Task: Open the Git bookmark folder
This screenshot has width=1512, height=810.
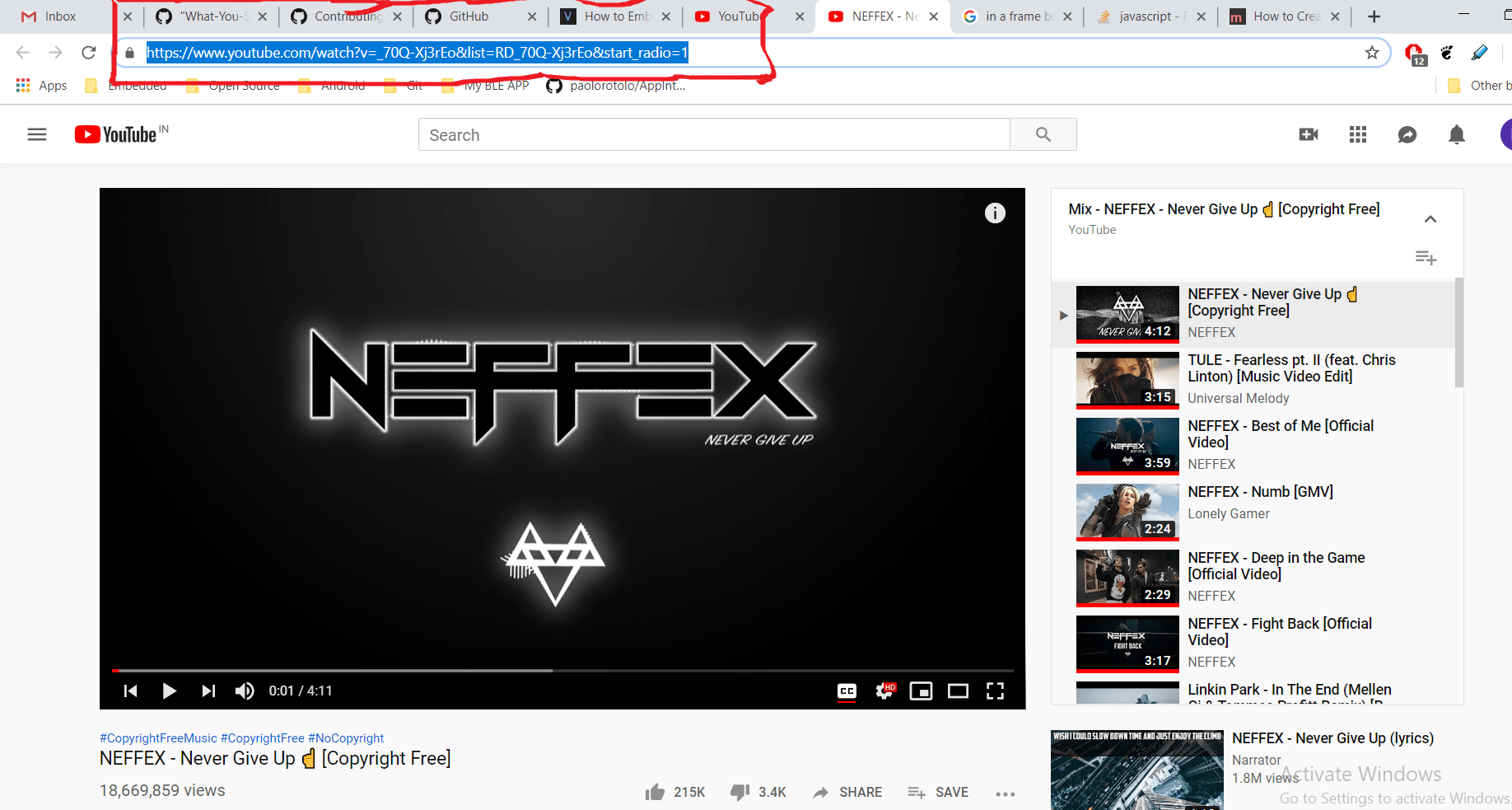Action: pos(404,86)
